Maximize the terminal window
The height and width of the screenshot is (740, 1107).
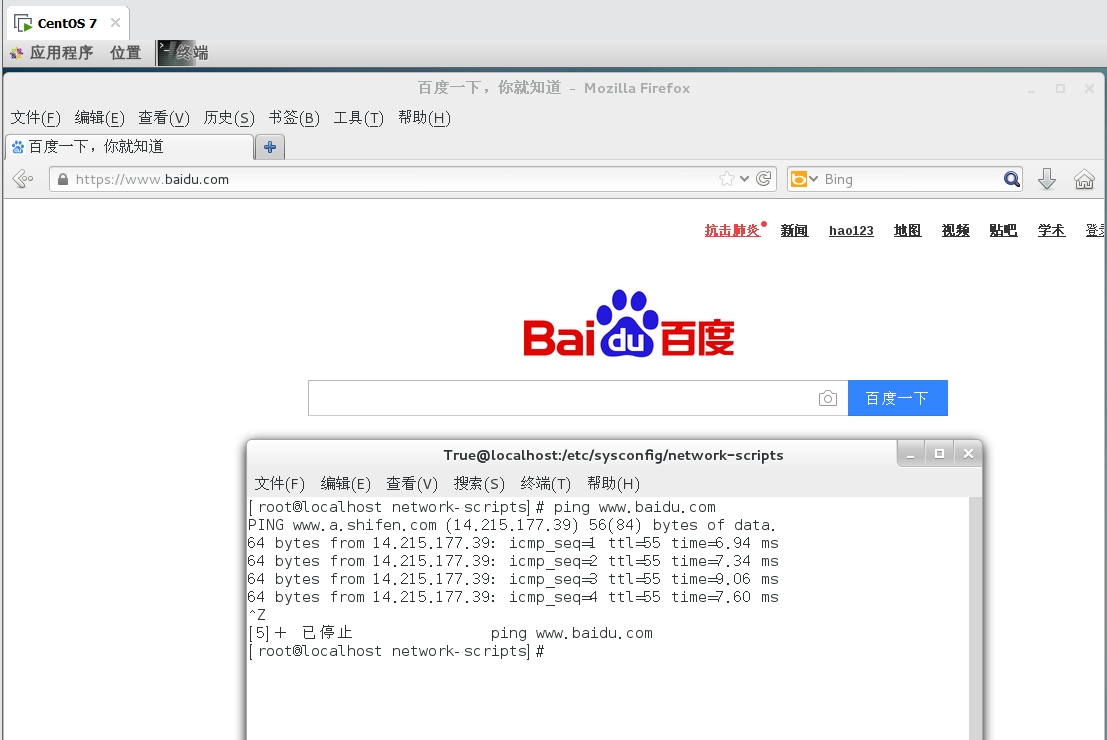click(x=939, y=454)
